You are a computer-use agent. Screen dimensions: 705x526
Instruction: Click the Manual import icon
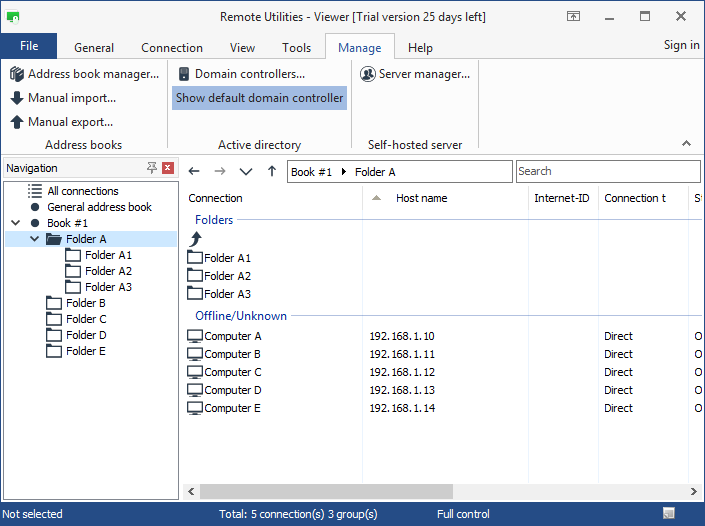click(x=17, y=98)
